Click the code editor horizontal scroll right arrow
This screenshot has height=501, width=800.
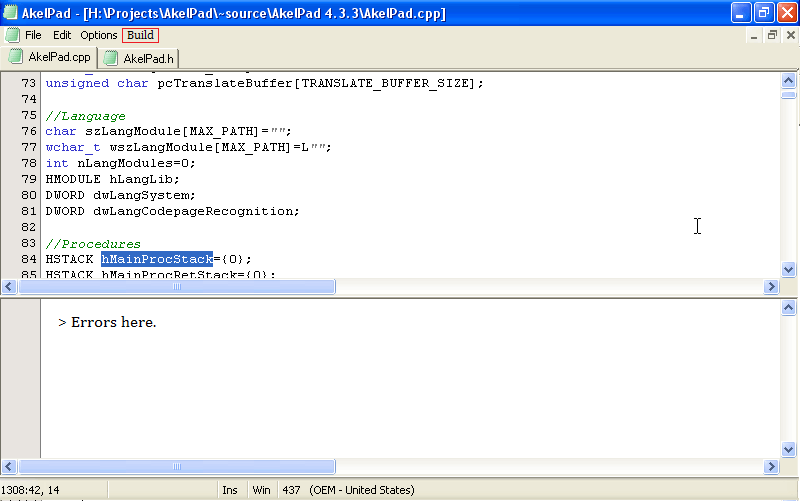point(771,287)
